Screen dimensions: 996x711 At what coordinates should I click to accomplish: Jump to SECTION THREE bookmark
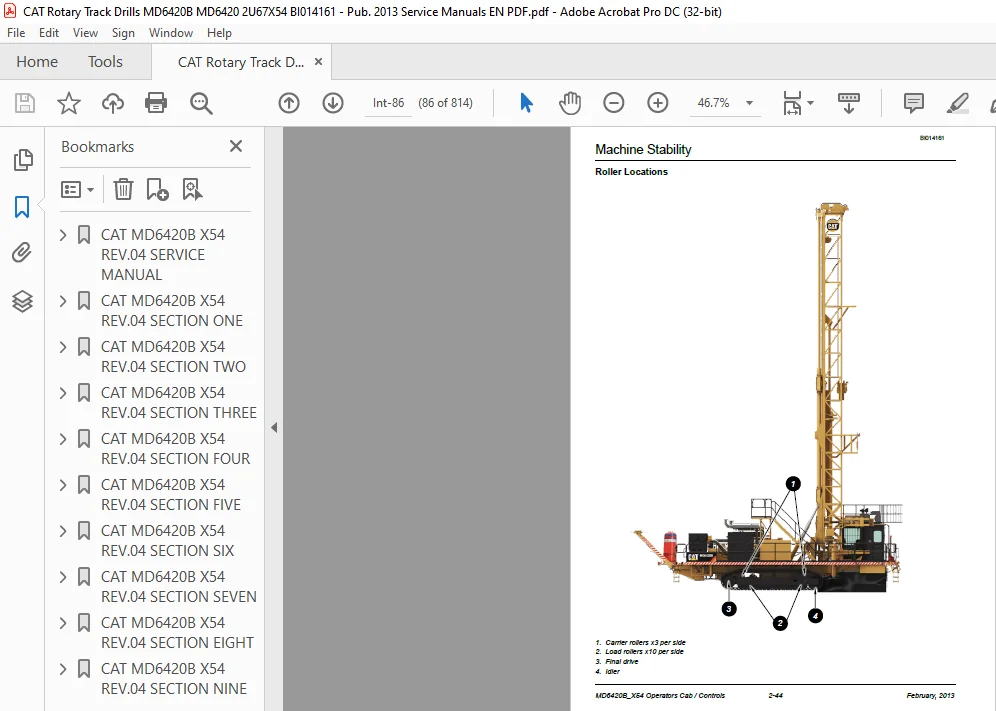tap(178, 403)
